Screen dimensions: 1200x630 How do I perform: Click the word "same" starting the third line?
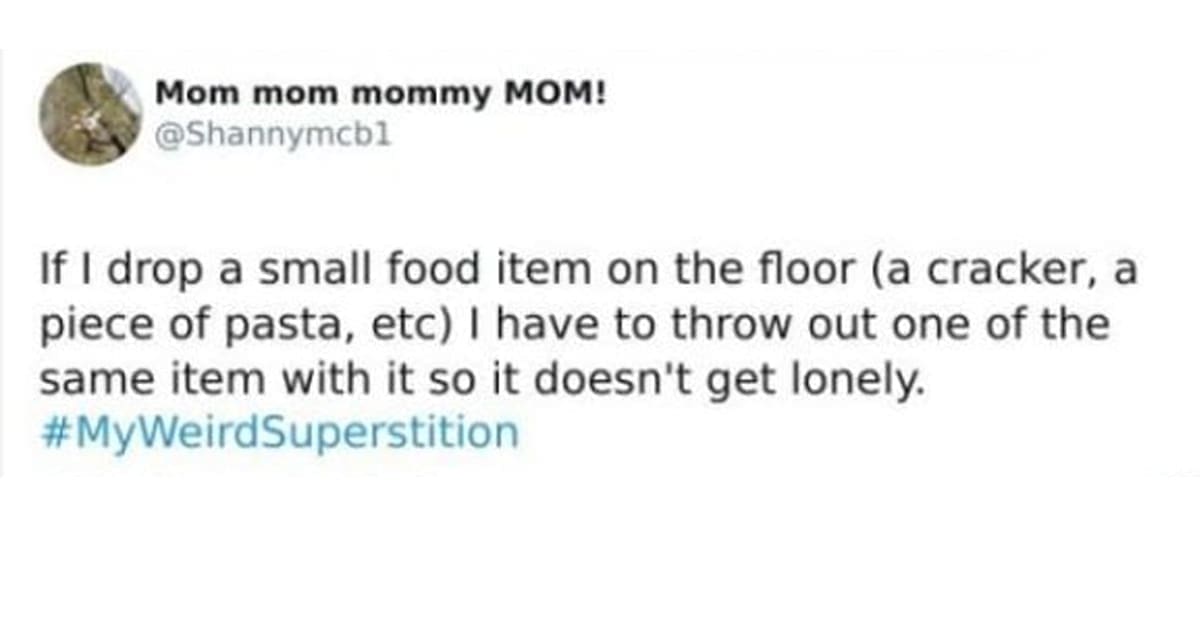pyautogui.click(x=88, y=380)
